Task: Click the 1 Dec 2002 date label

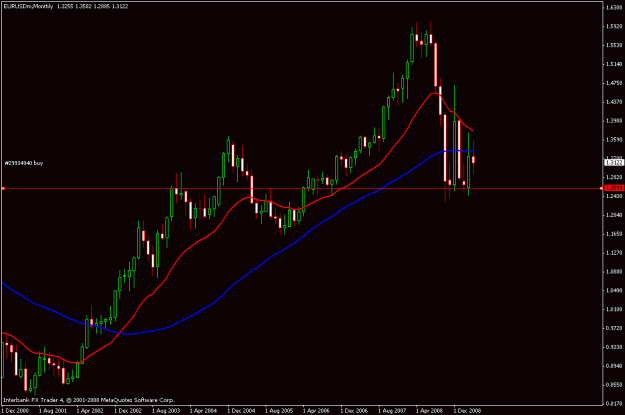Action: tap(128, 411)
